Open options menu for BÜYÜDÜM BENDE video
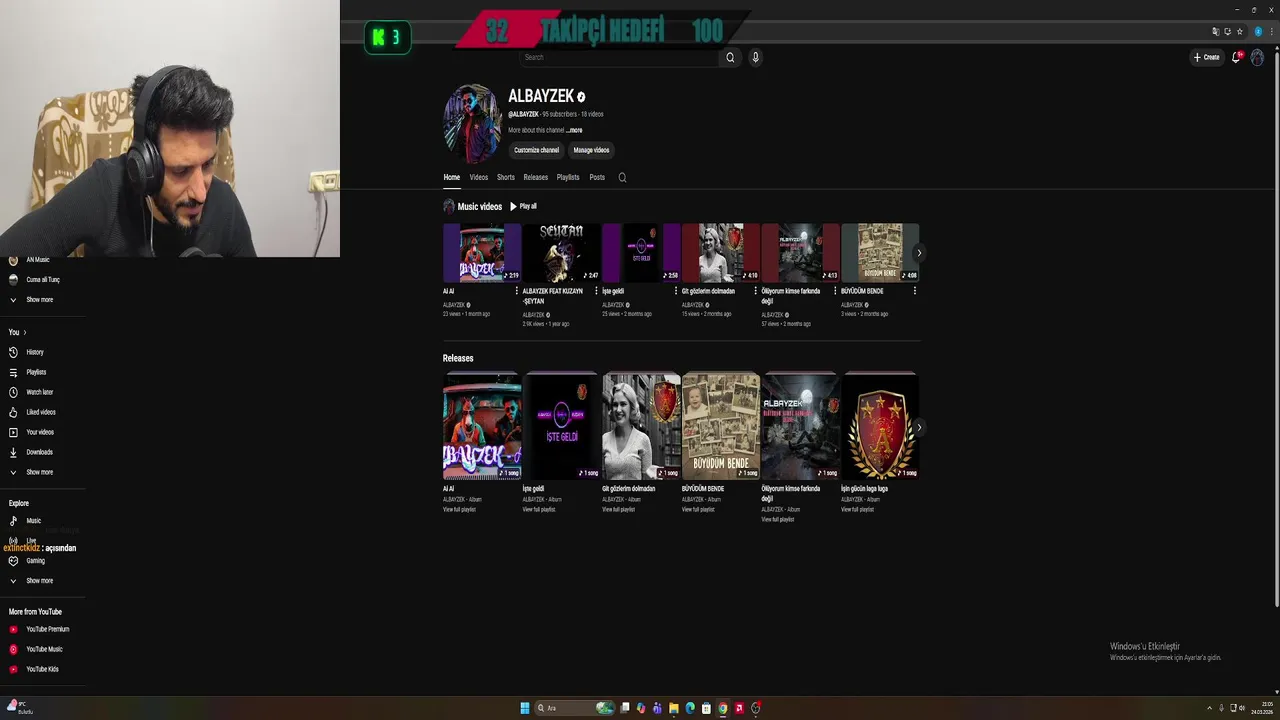Image resolution: width=1280 pixels, height=720 pixels. pos(914,291)
